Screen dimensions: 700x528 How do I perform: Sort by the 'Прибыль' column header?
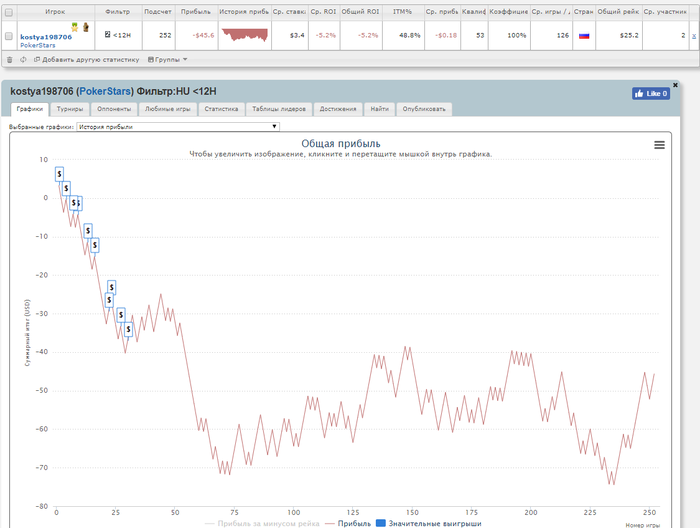click(196, 12)
